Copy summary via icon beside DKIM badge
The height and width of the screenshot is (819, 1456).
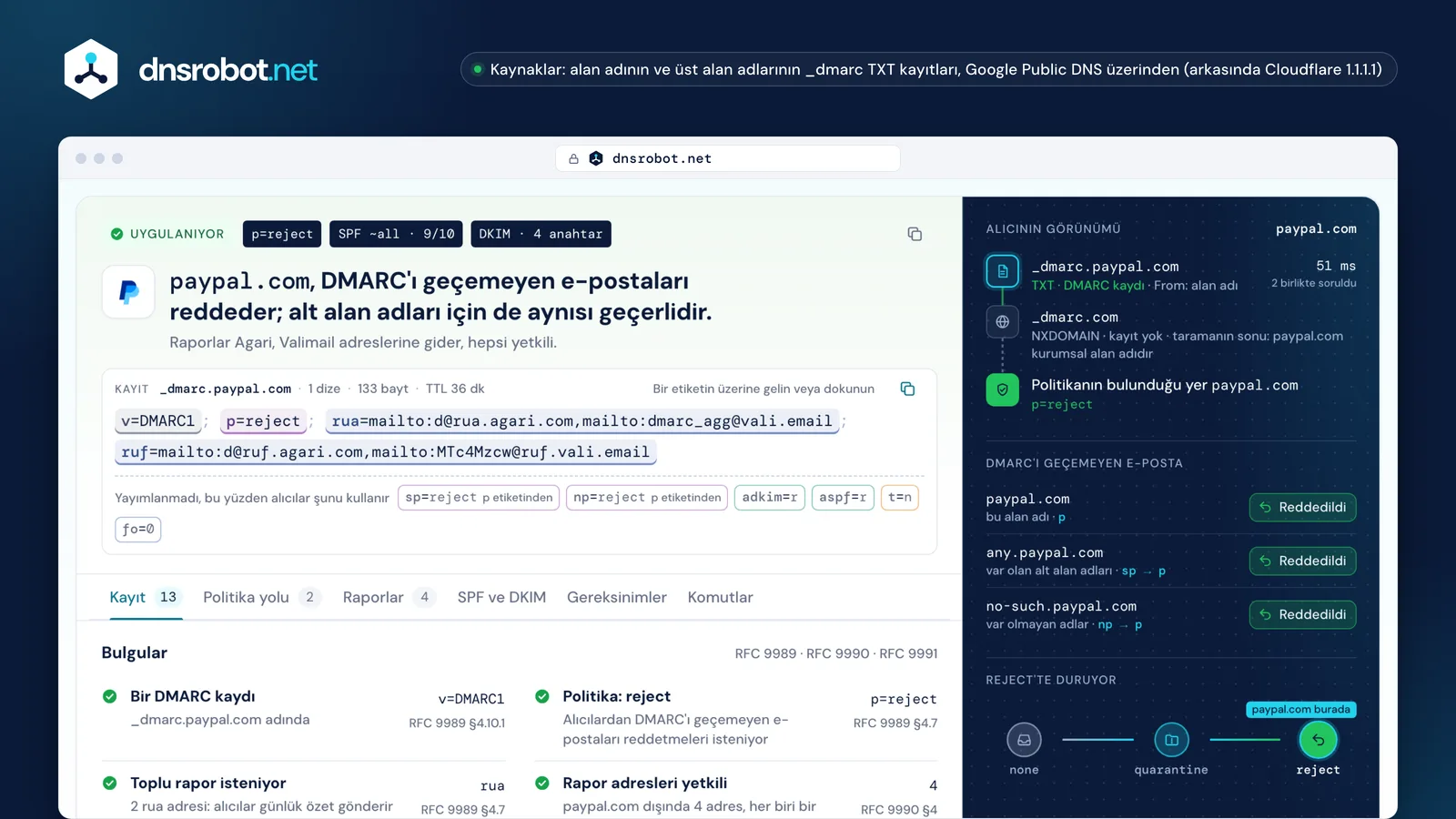pos(915,234)
